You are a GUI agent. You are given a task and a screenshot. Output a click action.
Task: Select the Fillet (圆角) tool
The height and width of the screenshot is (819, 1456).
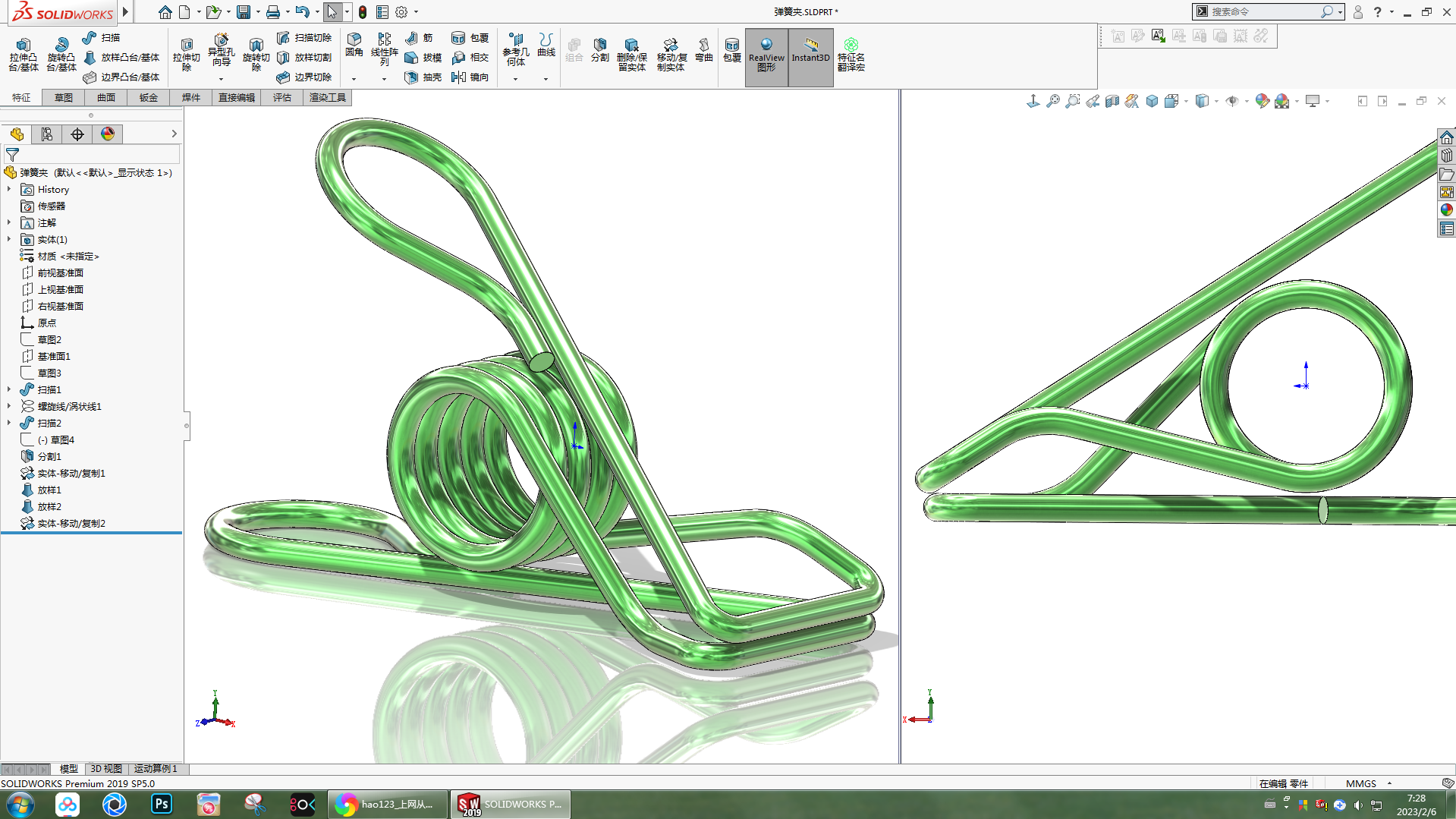(354, 45)
